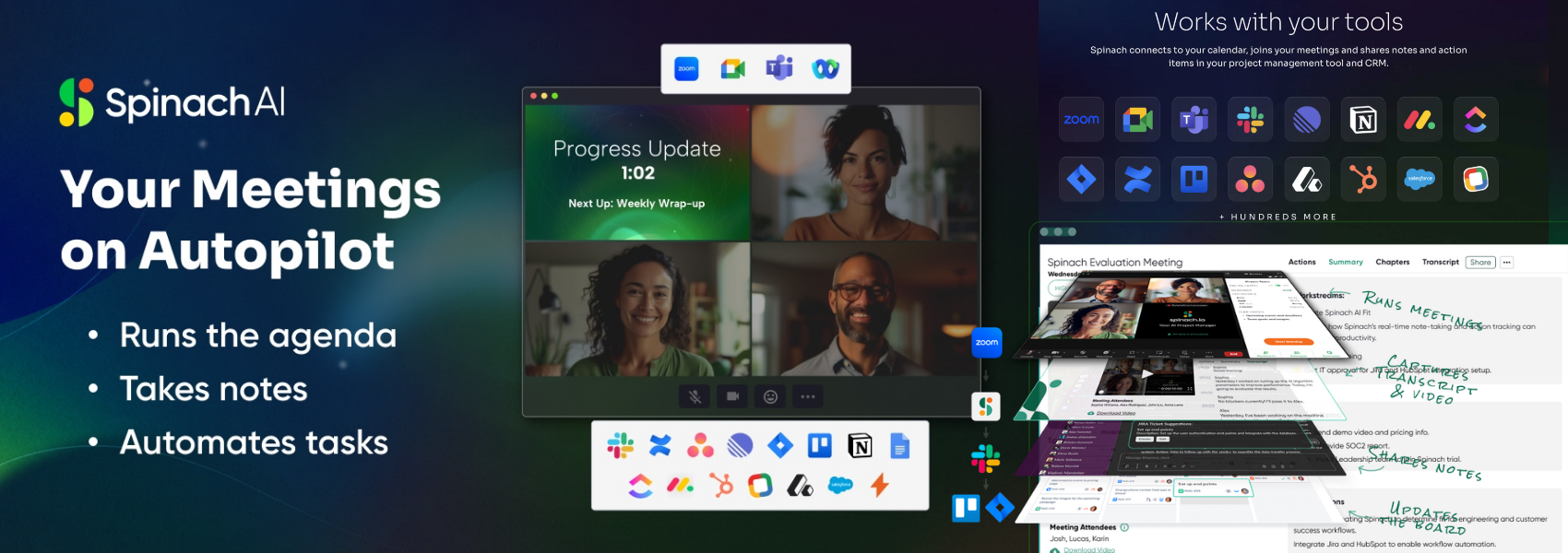Toggle the muted microphone in meeting controls
Image resolution: width=1568 pixels, height=553 pixels.
[695, 396]
